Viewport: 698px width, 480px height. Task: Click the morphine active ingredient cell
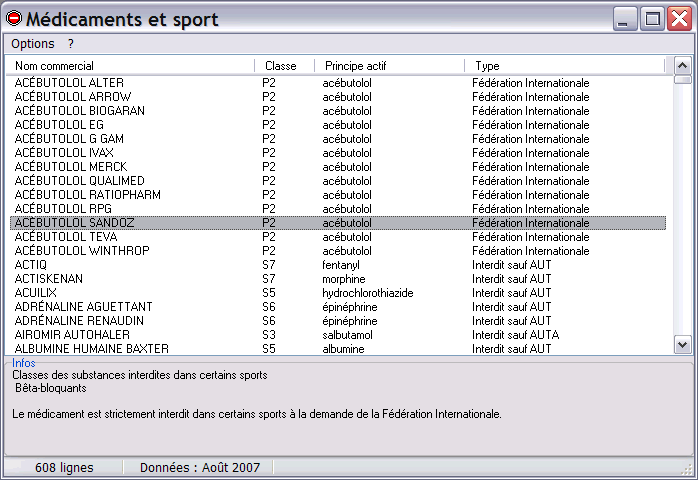click(x=344, y=279)
